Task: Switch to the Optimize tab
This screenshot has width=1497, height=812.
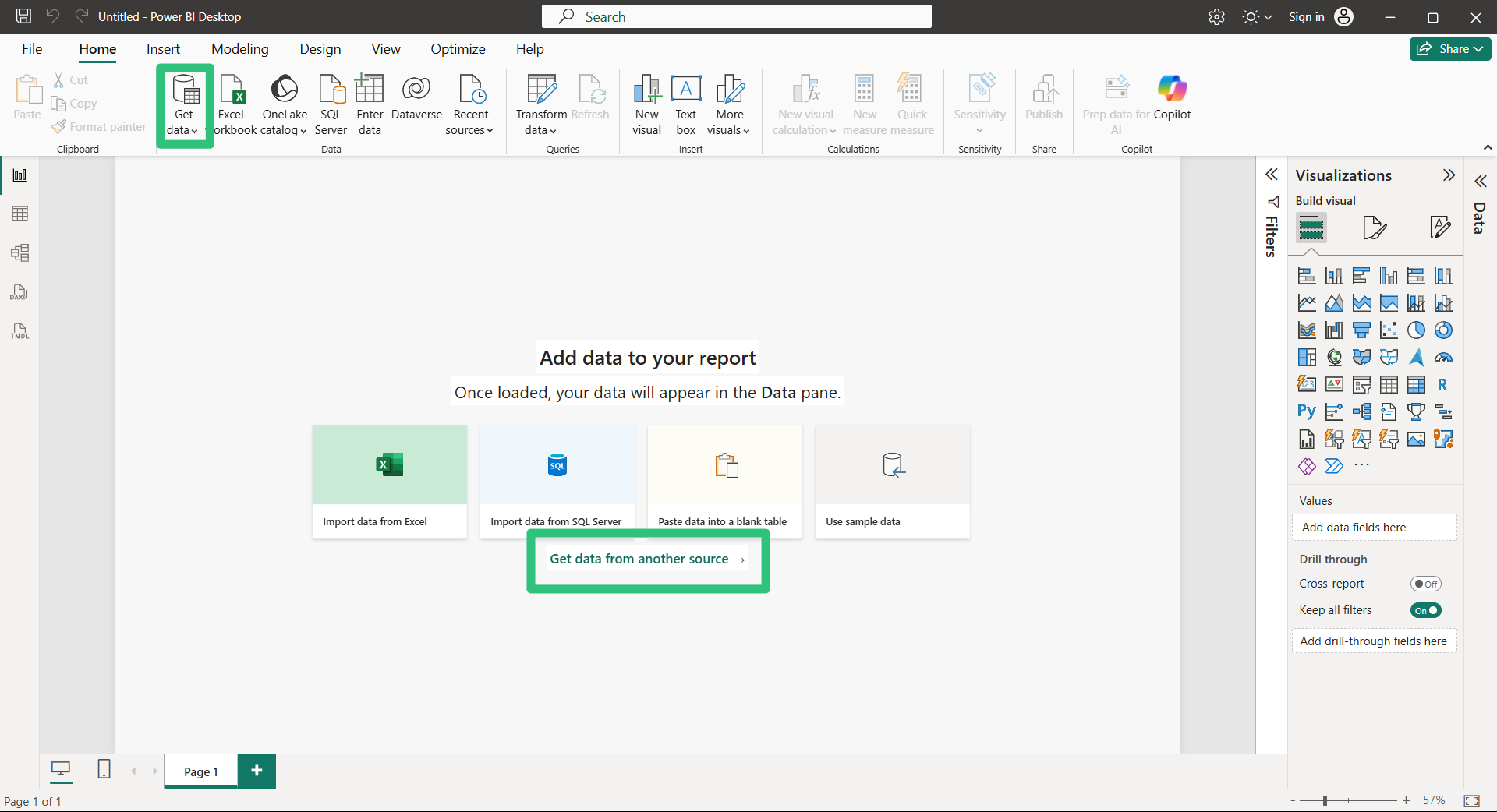Action: [x=458, y=49]
